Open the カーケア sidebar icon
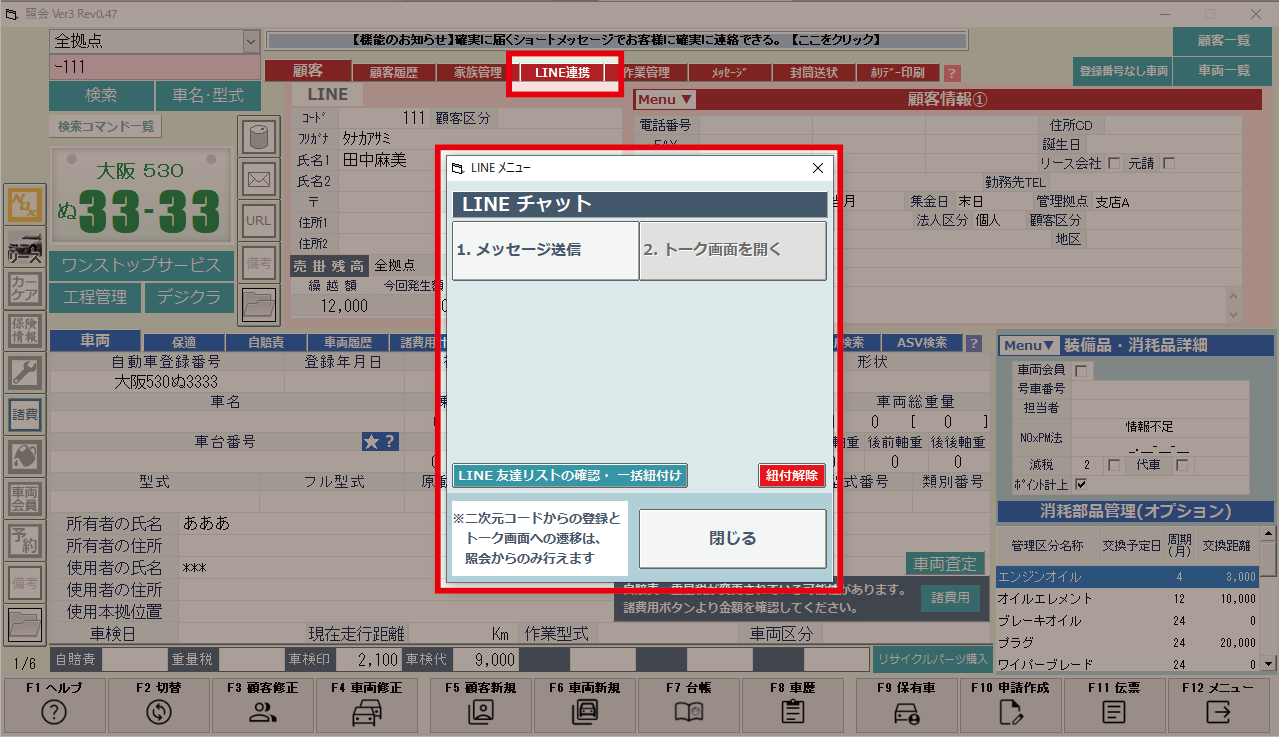Image resolution: width=1279 pixels, height=737 pixels. (x=25, y=289)
